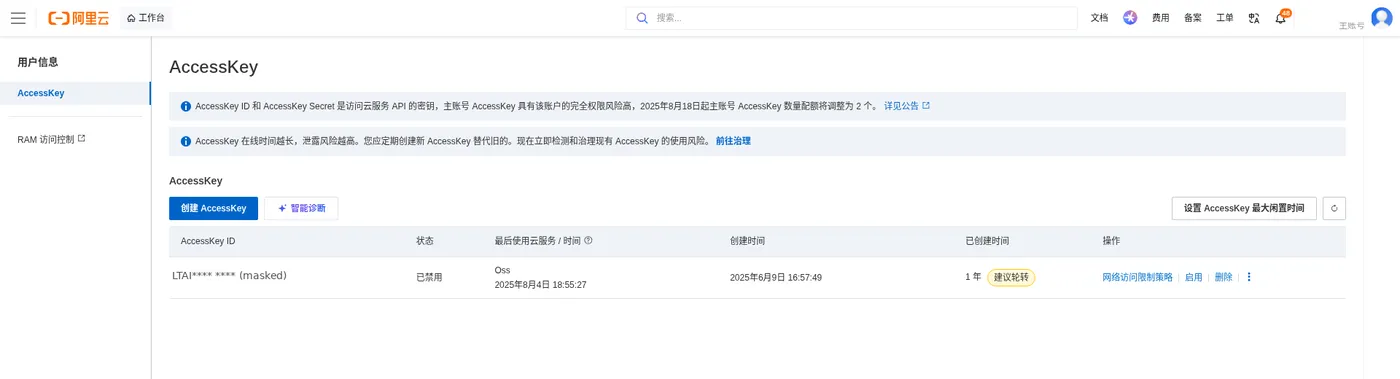Screen dimensions: 1400x379
Task: Click the 2025年8月4日 18:55:27 last-used time
Action: (540, 285)
